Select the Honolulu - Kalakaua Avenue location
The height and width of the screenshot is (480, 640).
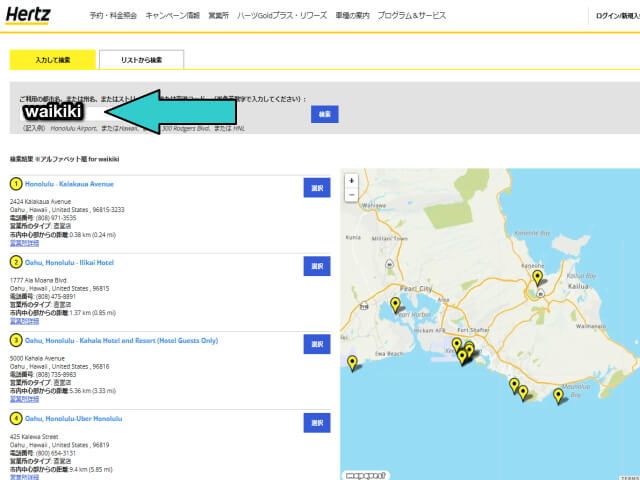click(317, 187)
